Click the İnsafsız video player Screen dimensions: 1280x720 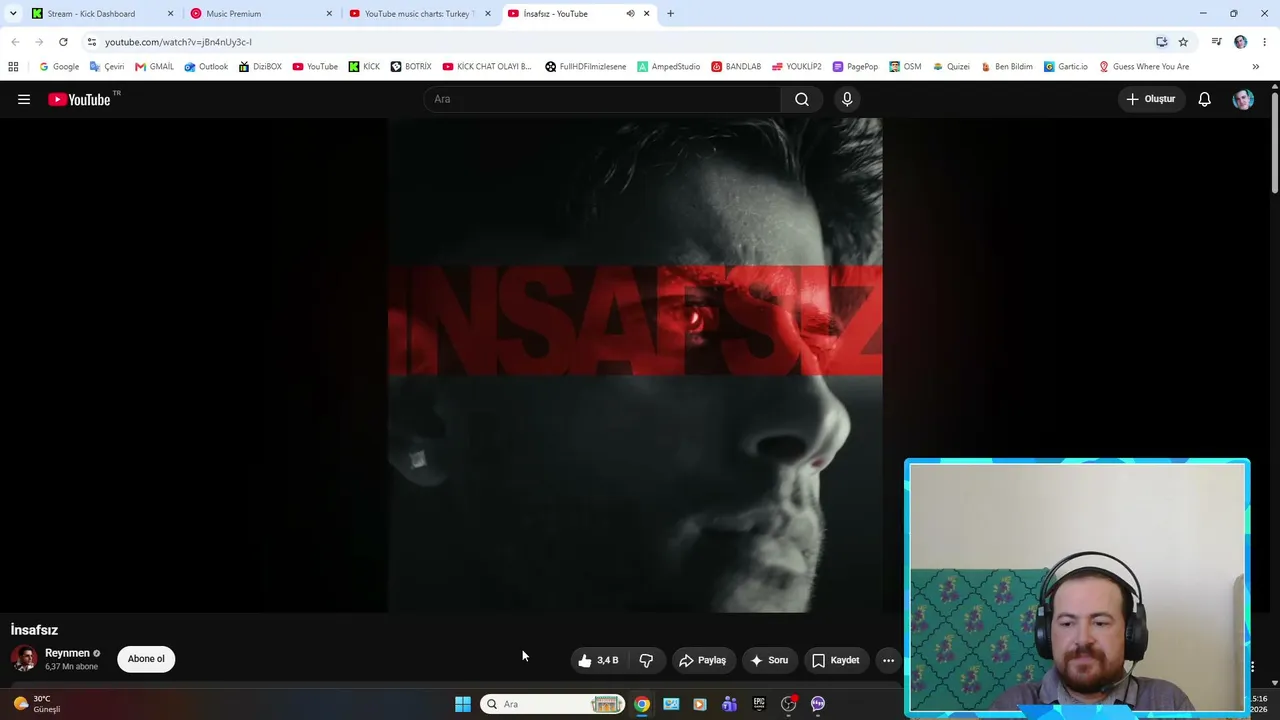[x=635, y=365]
